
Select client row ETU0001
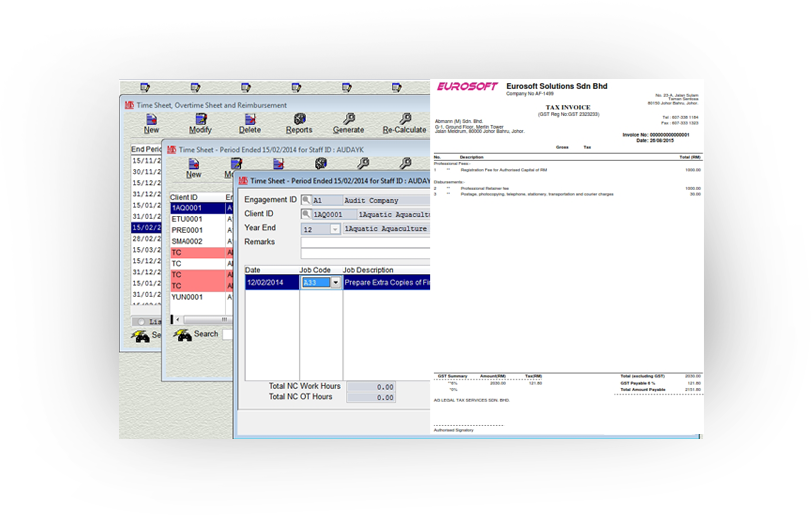(x=202, y=219)
